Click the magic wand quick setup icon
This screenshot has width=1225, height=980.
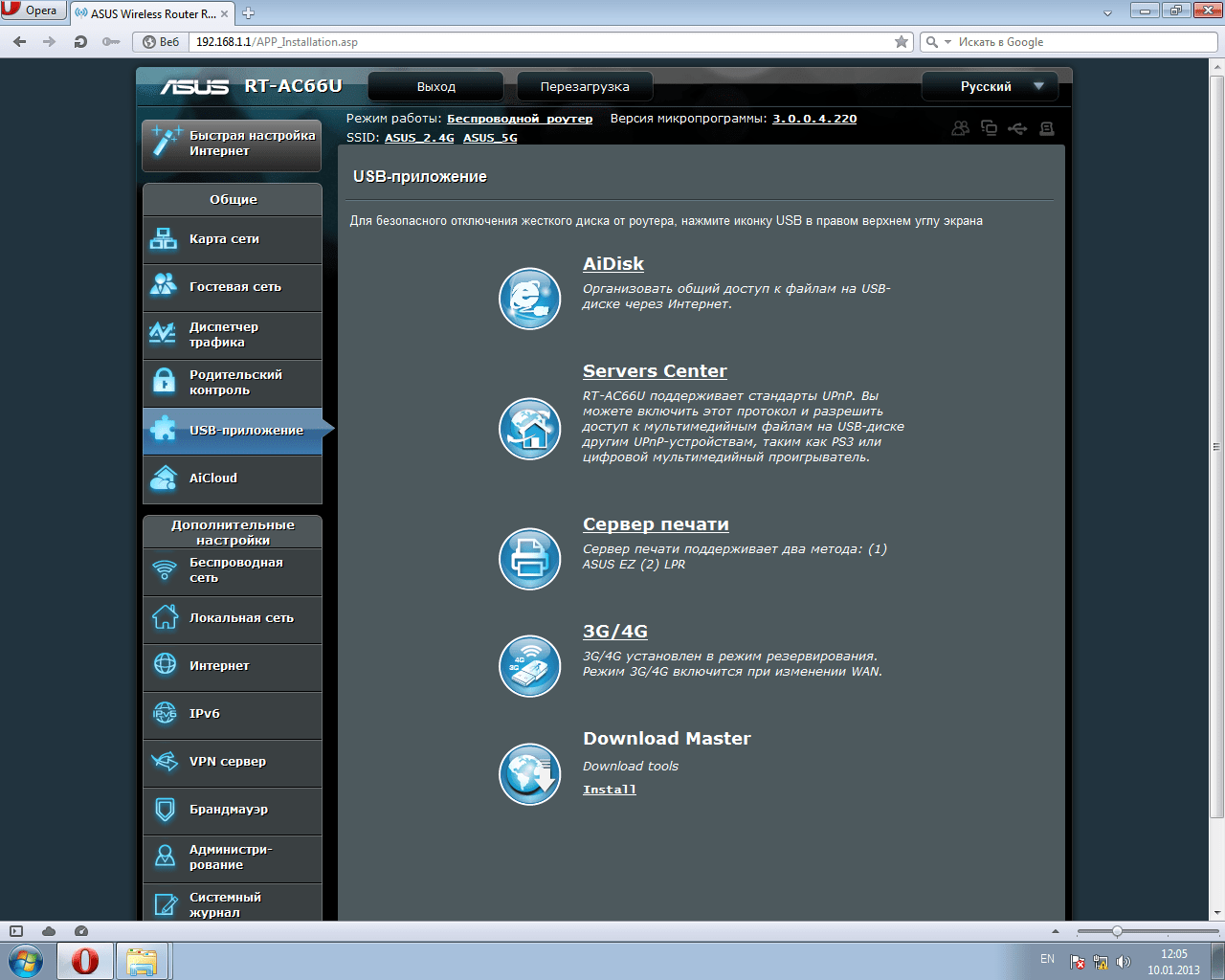pos(166,142)
